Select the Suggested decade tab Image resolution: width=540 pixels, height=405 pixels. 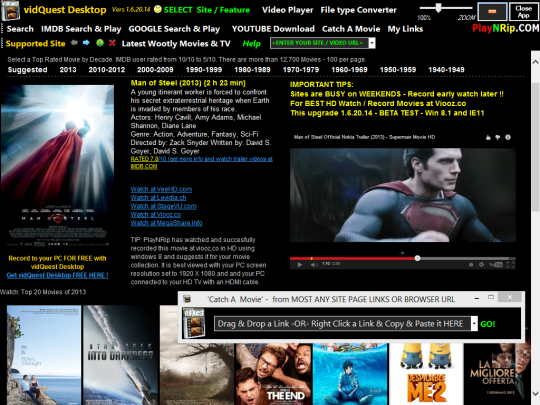point(27,70)
